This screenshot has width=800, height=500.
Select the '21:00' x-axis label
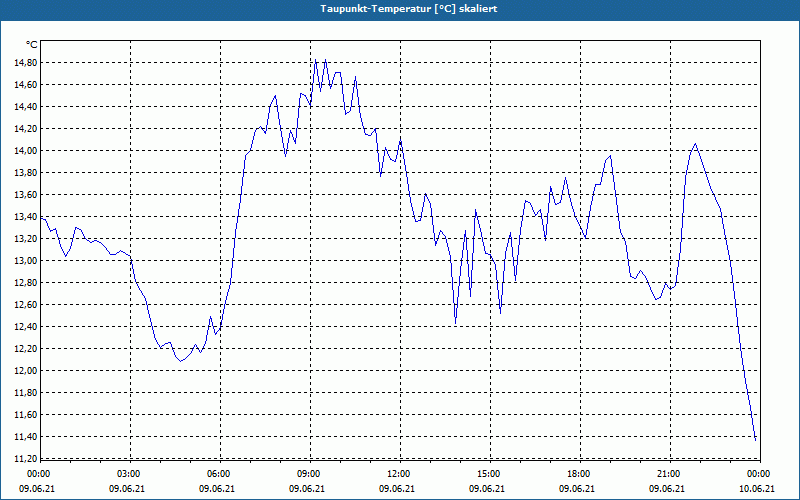coord(668,473)
